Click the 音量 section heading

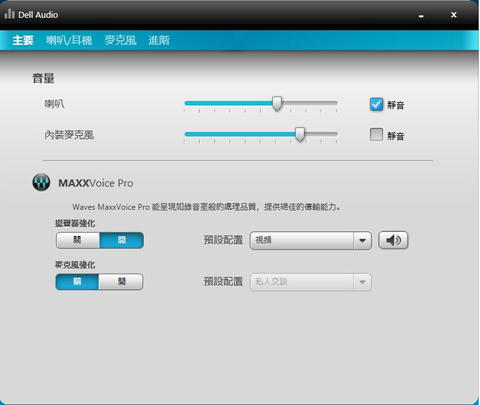pos(43,79)
